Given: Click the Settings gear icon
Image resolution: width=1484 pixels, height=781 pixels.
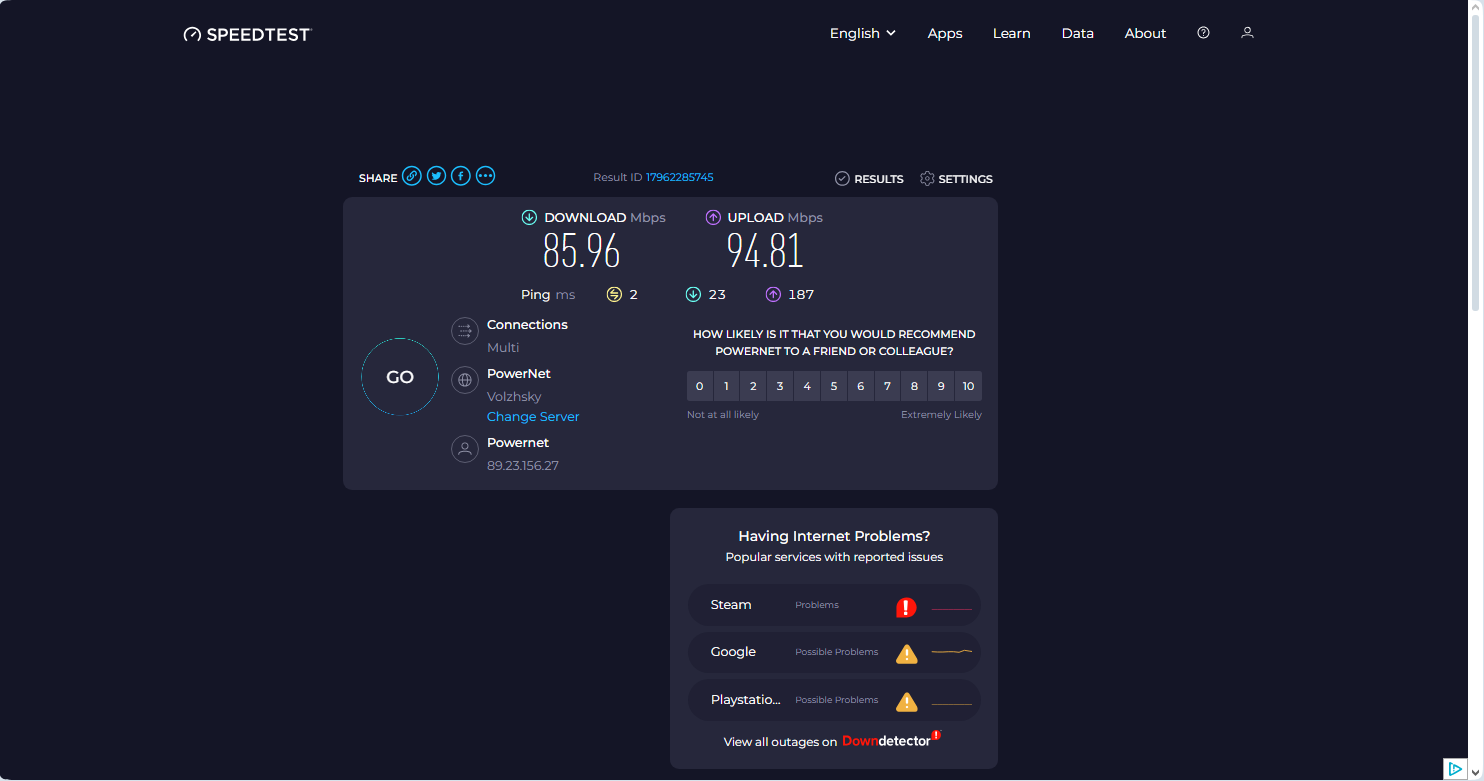Looking at the screenshot, I should pos(927,179).
